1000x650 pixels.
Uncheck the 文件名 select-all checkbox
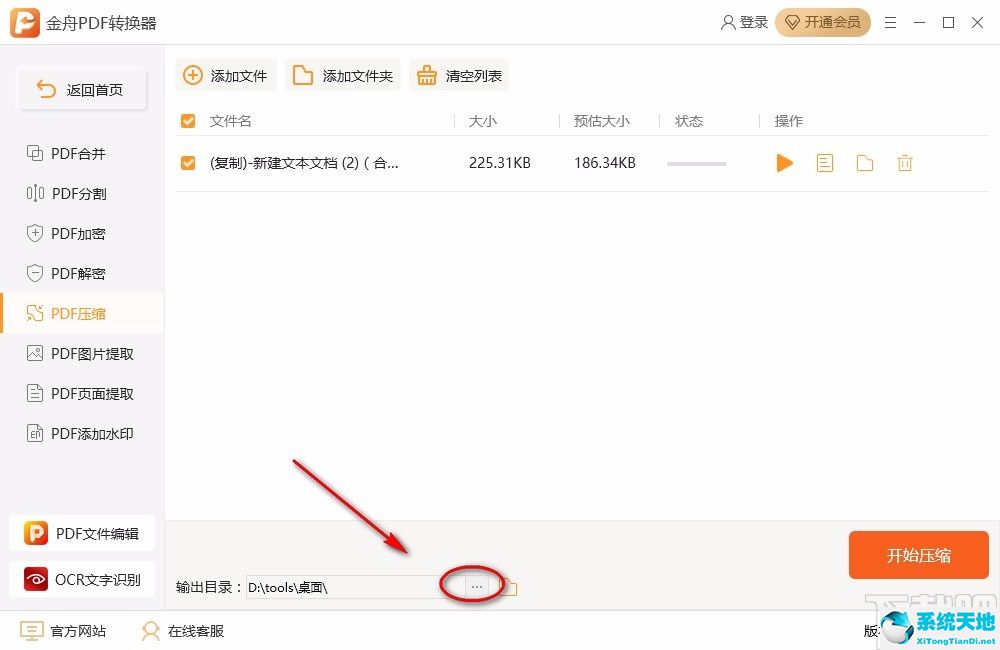pos(187,120)
